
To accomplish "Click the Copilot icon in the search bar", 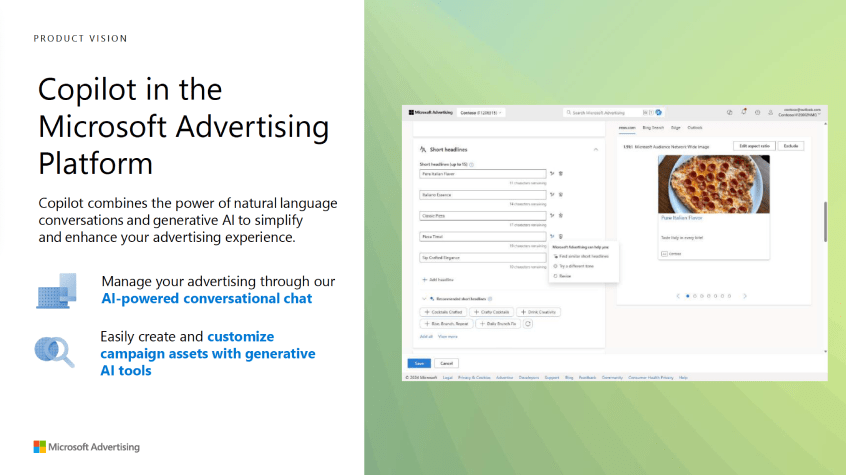I will (658, 112).
